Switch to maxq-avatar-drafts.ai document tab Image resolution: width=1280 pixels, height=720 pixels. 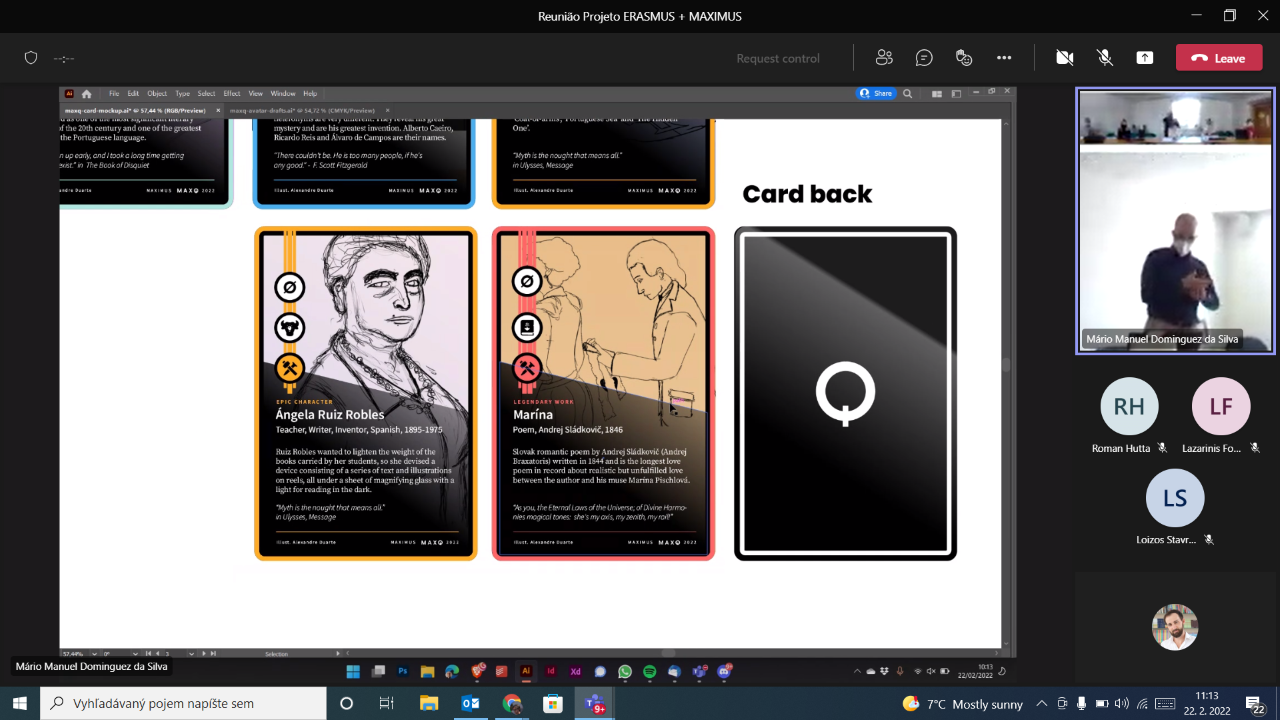click(x=305, y=111)
